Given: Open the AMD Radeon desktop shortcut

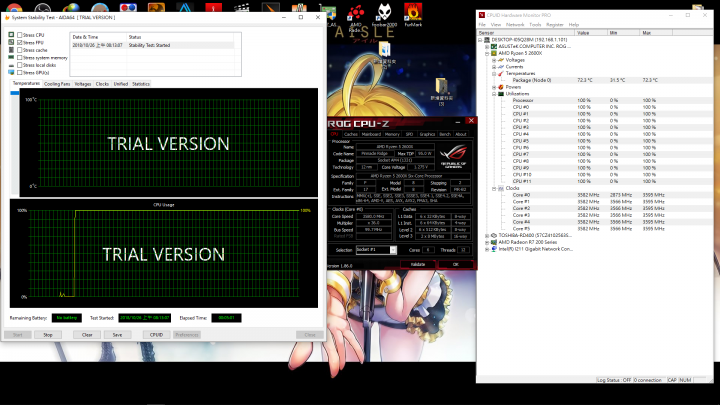Looking at the screenshot, I should (355, 16).
